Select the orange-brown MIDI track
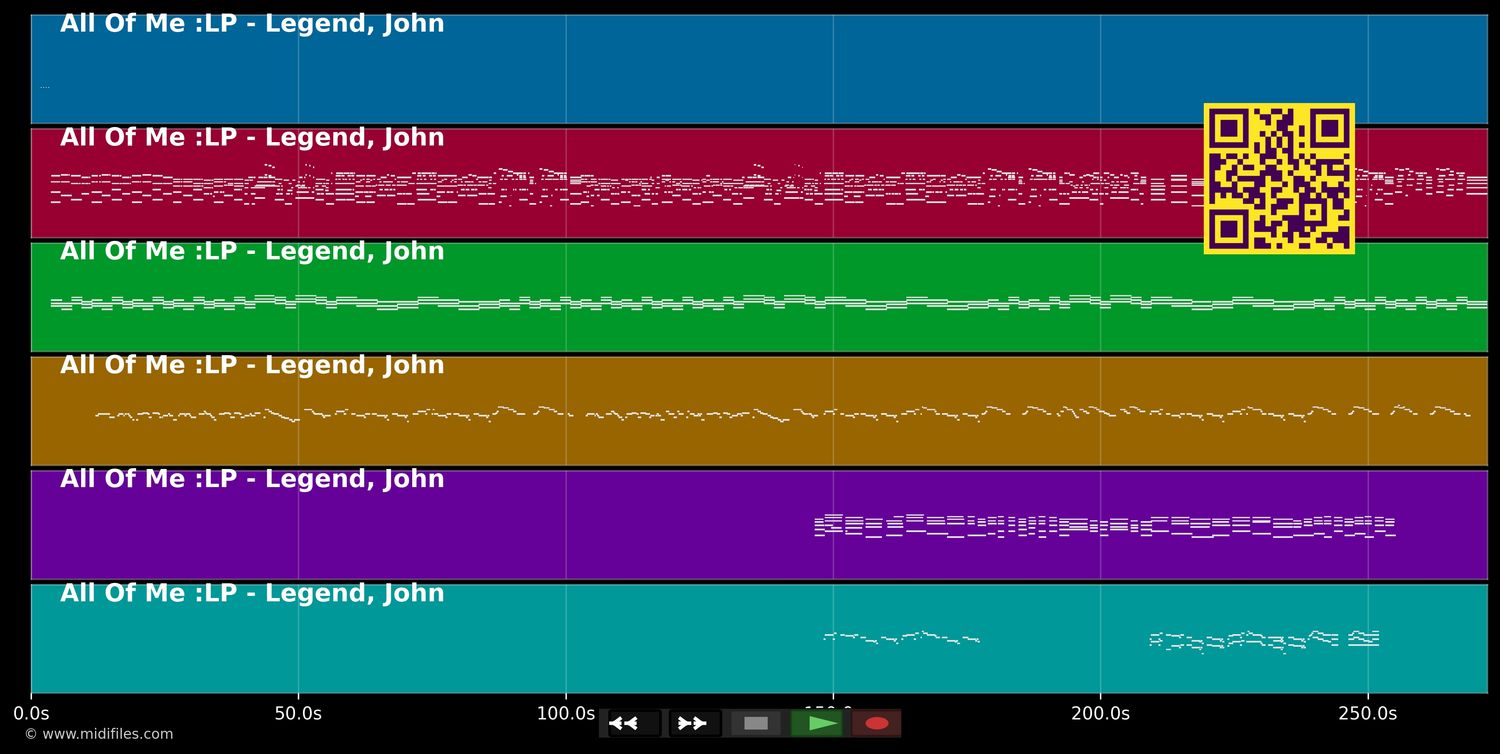The width and height of the screenshot is (1500, 754). tap(759, 411)
